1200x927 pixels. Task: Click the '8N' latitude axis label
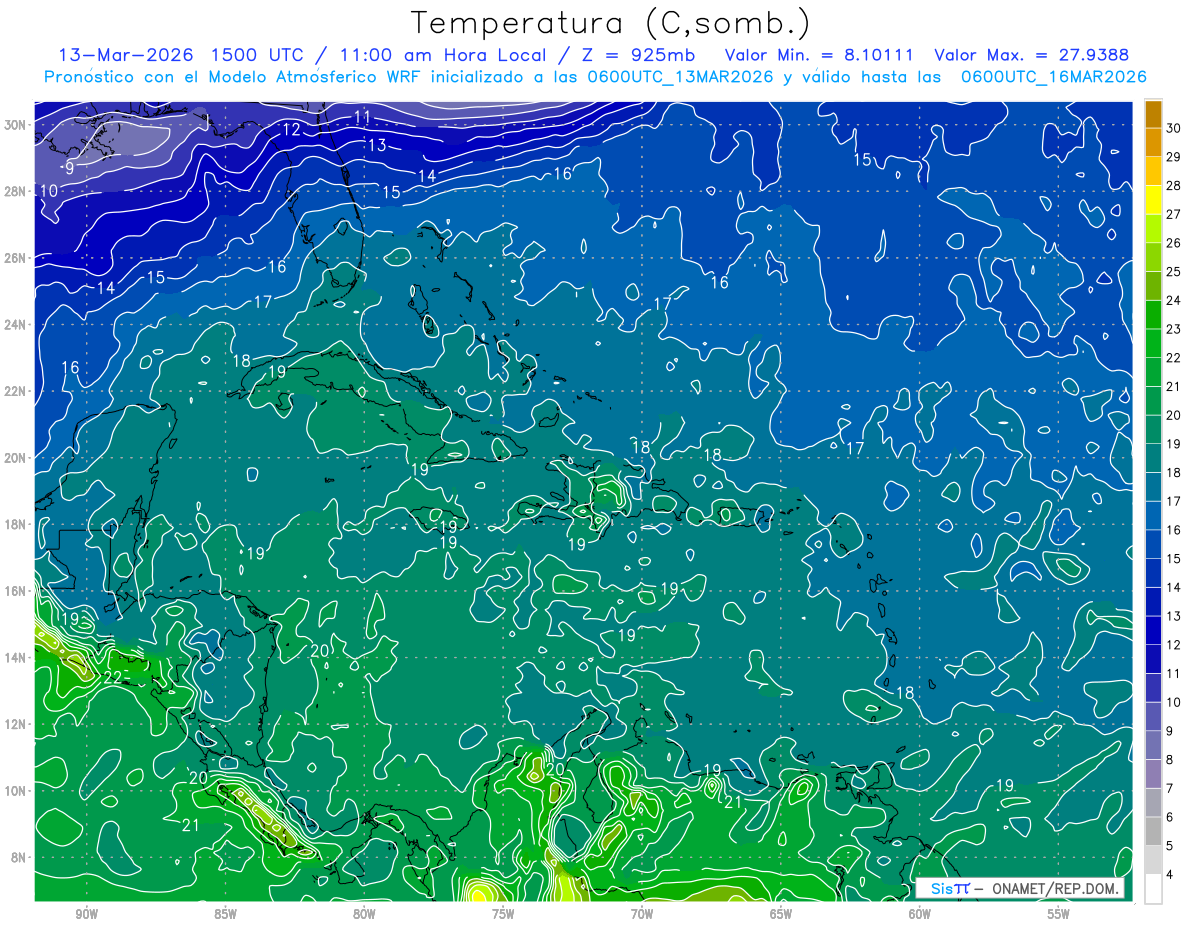click(19, 857)
